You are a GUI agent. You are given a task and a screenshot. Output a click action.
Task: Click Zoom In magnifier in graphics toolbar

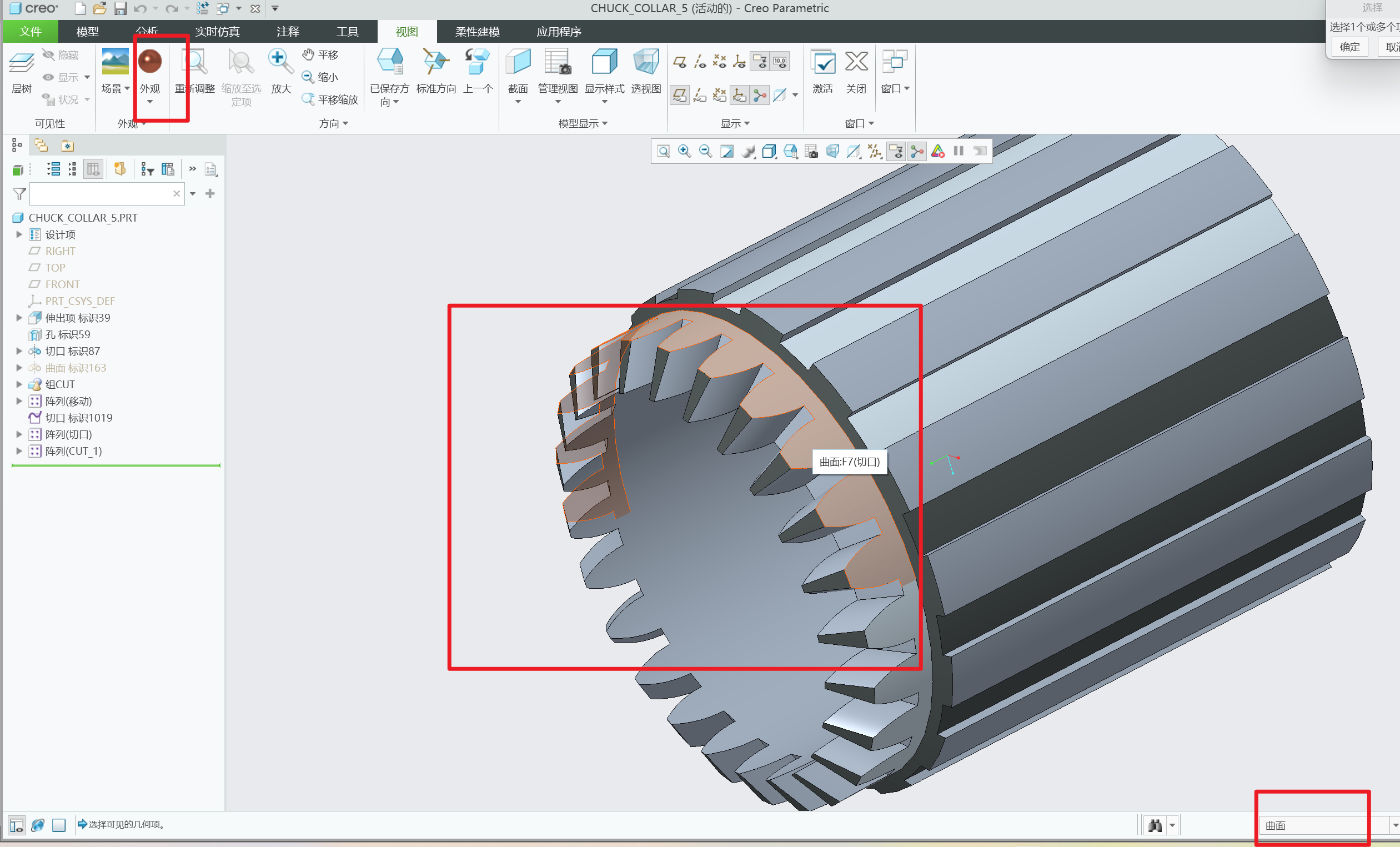pyautogui.click(x=684, y=151)
